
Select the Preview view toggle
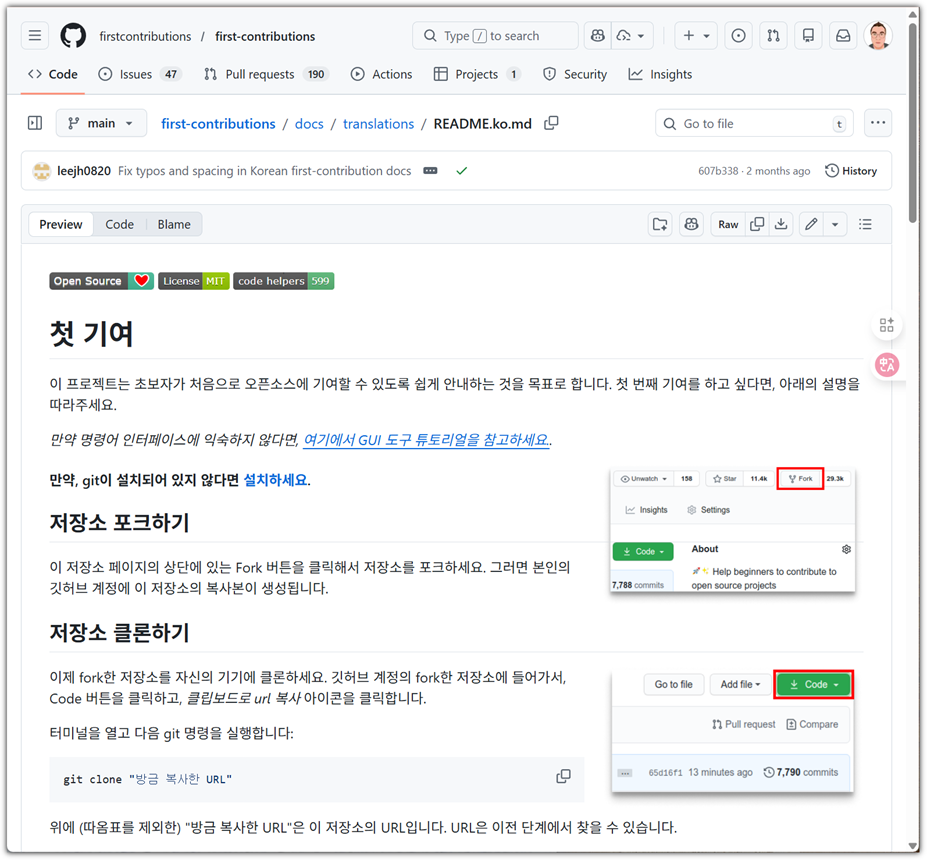[x=61, y=225]
